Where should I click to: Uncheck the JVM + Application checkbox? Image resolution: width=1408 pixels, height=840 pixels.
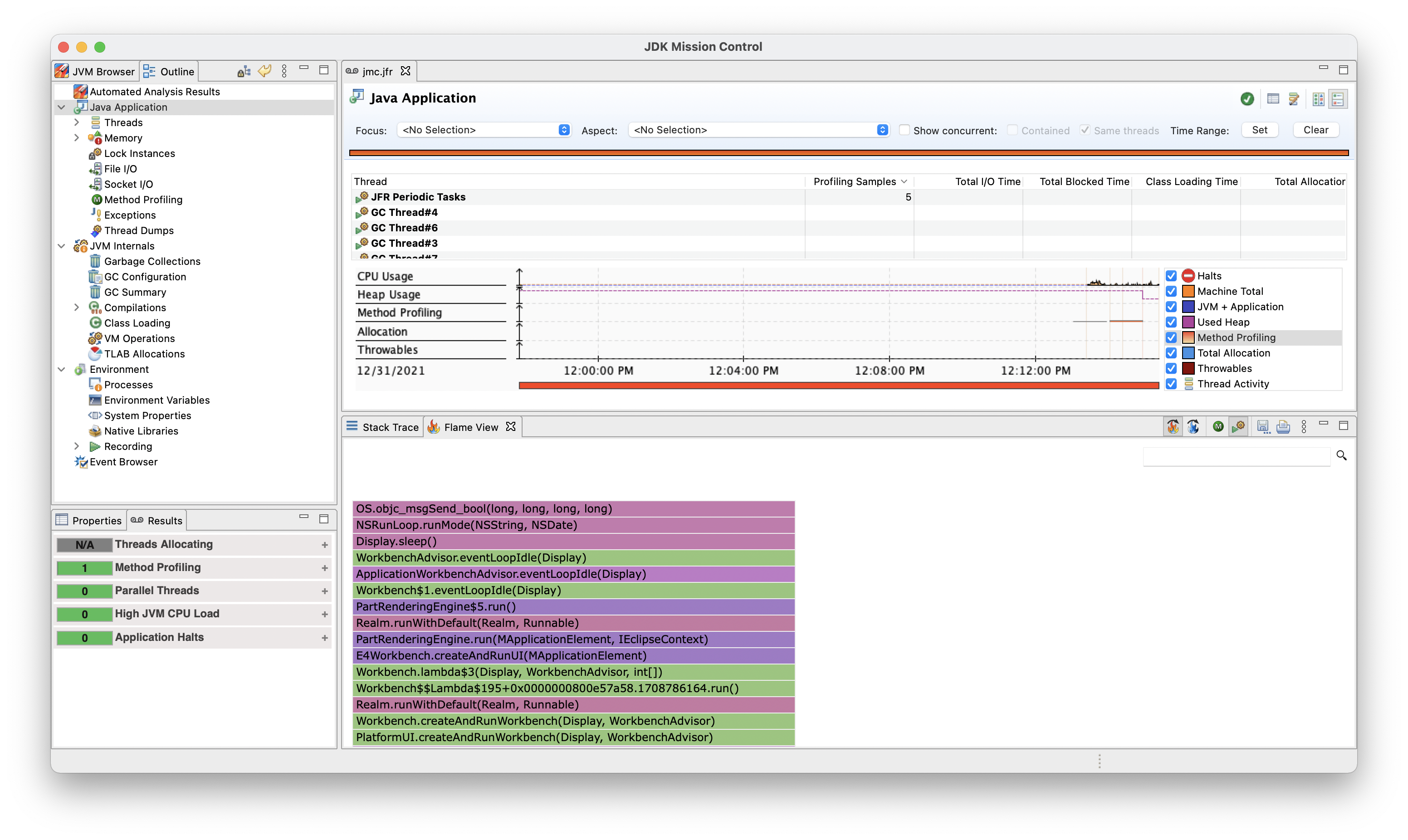[x=1171, y=307]
